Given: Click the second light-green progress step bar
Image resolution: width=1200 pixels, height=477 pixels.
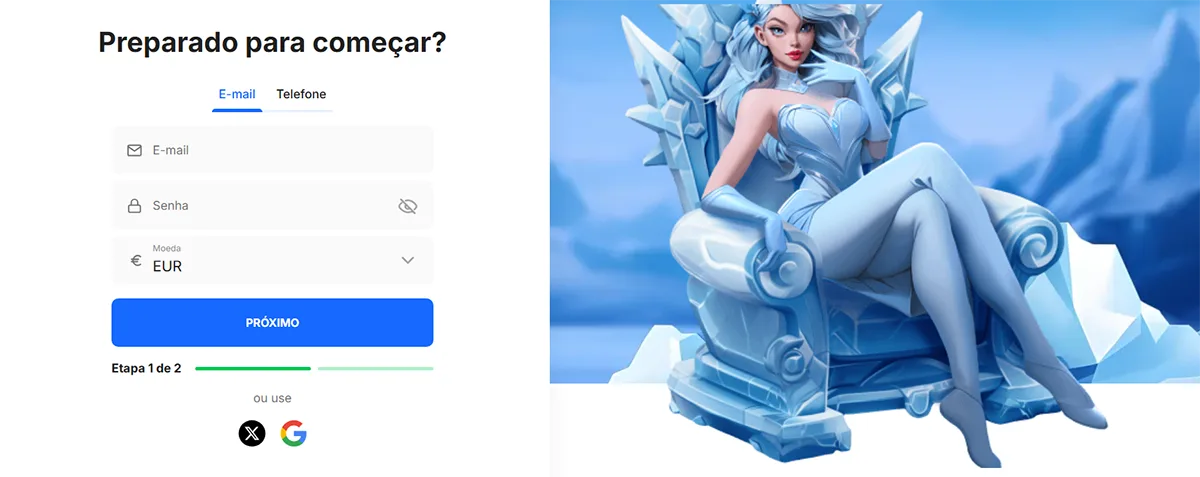Looking at the screenshot, I should (375, 368).
